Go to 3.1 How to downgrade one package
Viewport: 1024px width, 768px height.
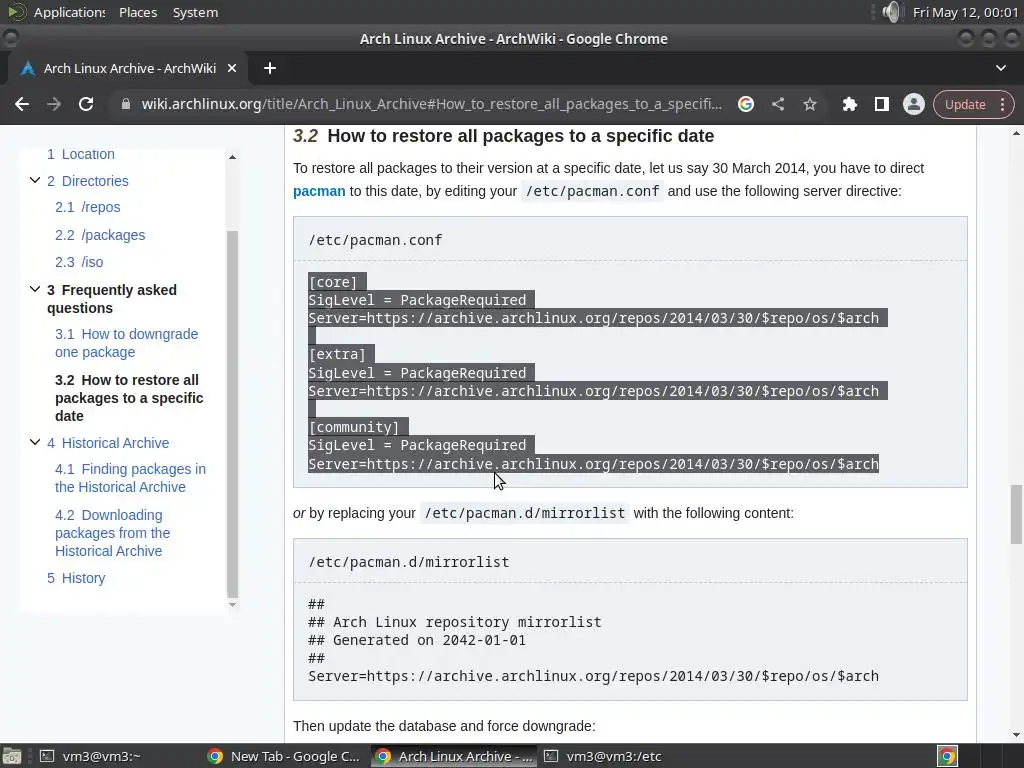(126, 343)
